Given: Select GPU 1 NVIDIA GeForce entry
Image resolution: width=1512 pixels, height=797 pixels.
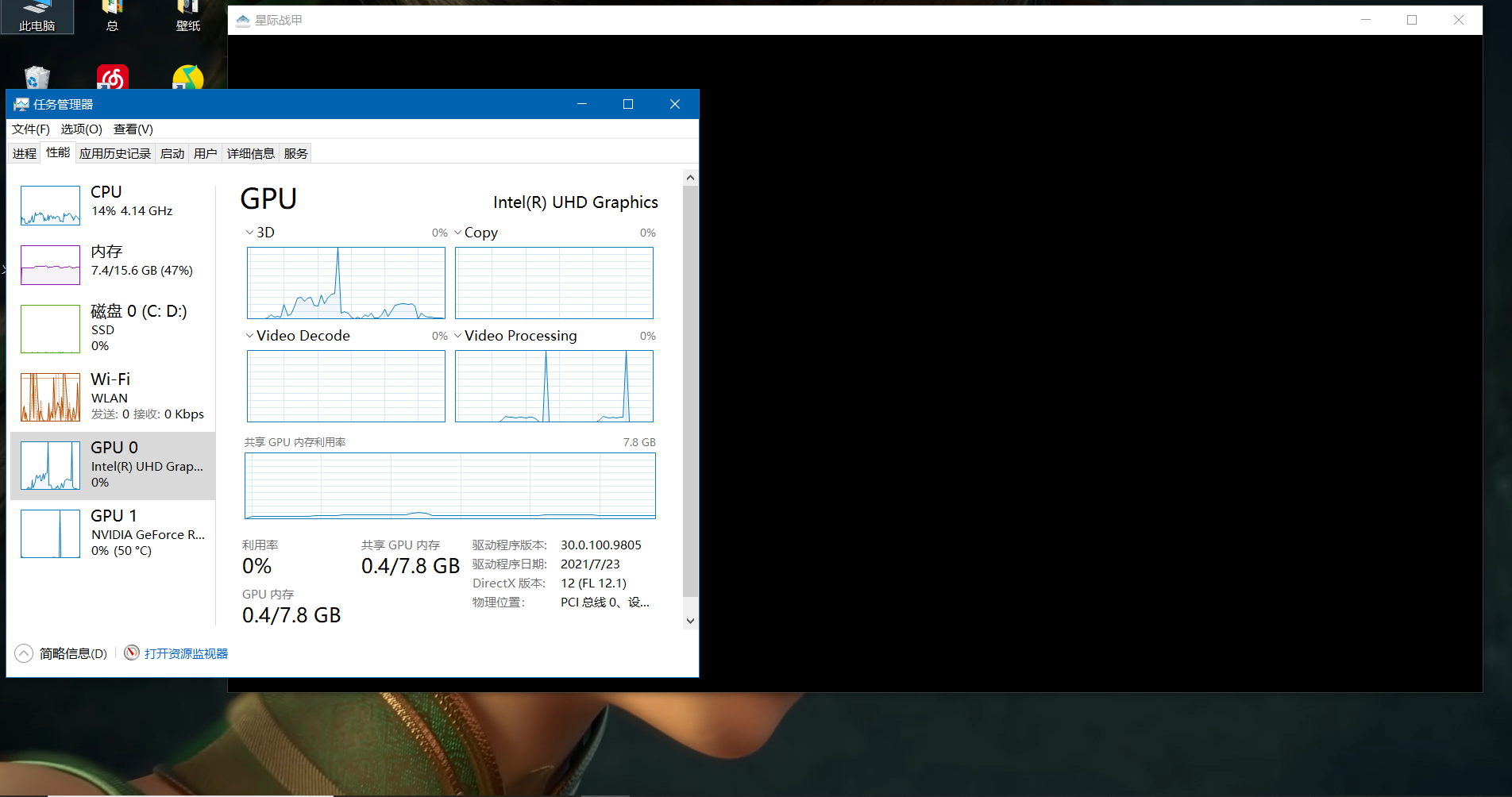Looking at the screenshot, I should click(x=111, y=533).
